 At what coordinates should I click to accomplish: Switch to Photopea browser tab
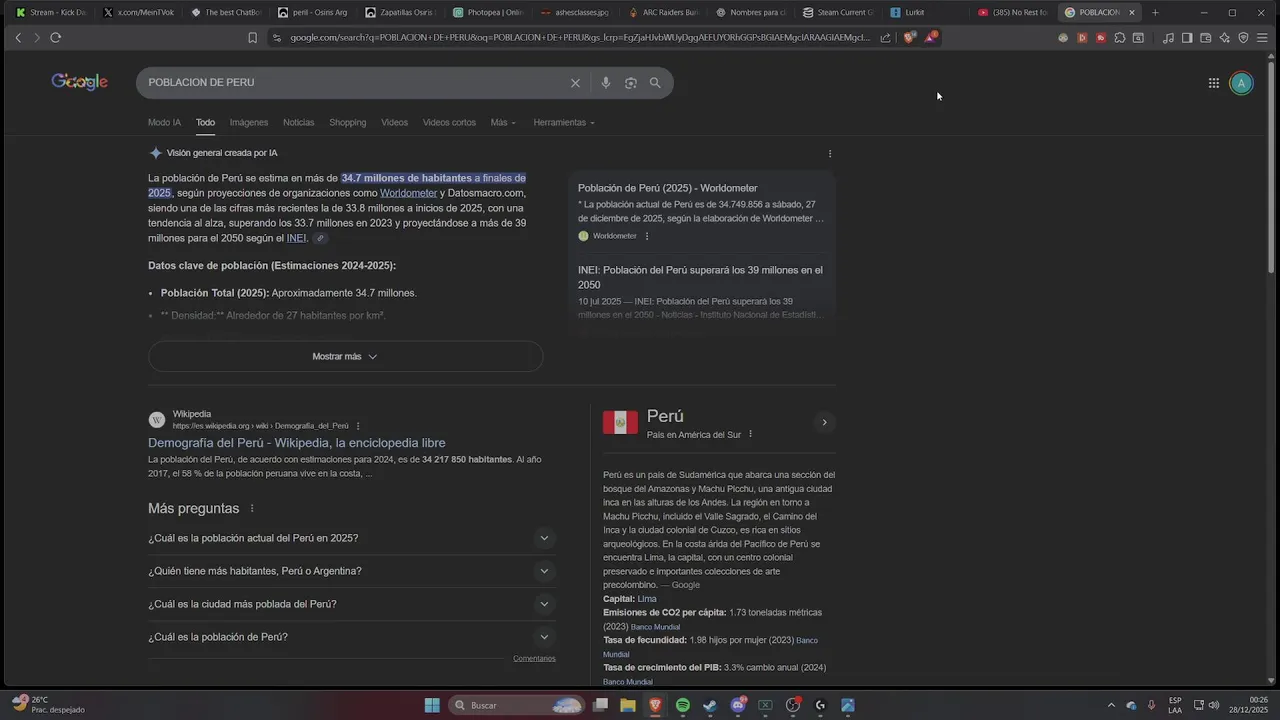click(x=487, y=13)
